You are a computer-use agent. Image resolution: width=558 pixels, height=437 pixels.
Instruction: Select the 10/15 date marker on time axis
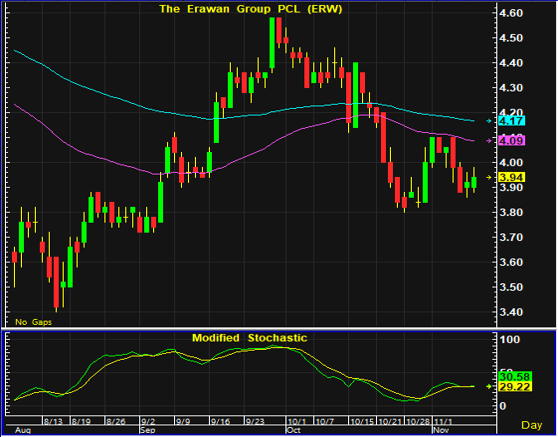(x=362, y=422)
